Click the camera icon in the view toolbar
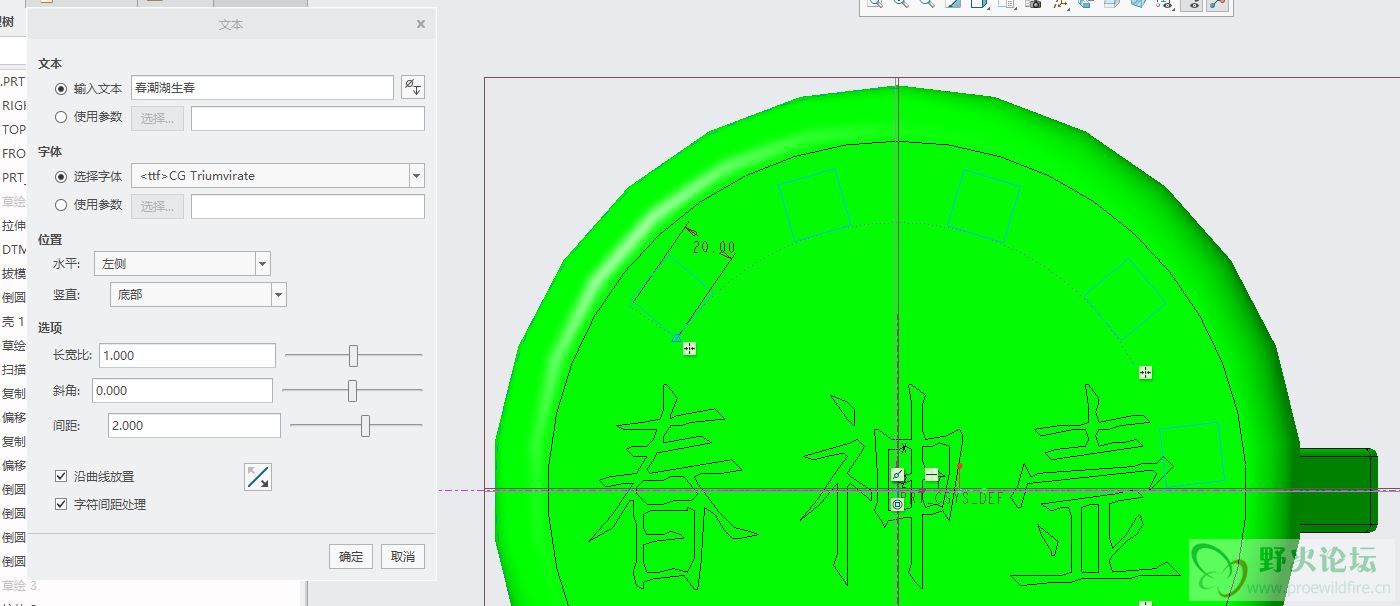The height and width of the screenshot is (606, 1400). click(1033, 4)
